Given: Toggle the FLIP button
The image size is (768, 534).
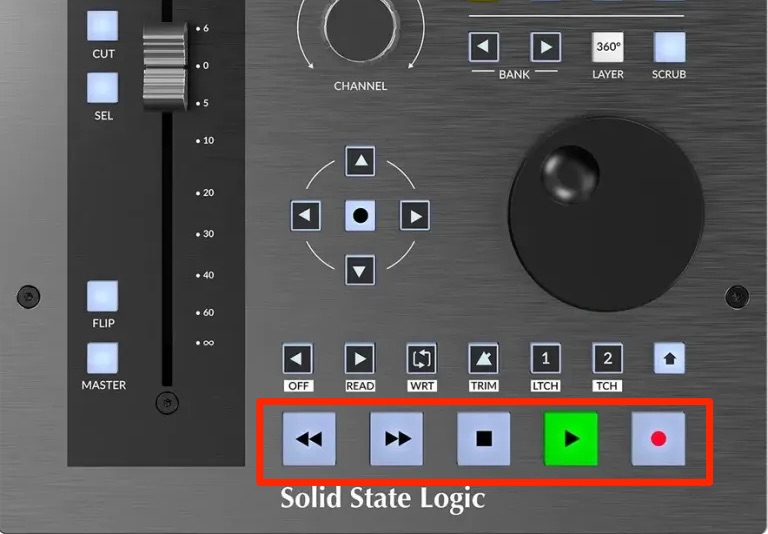Looking at the screenshot, I should coord(102,296).
